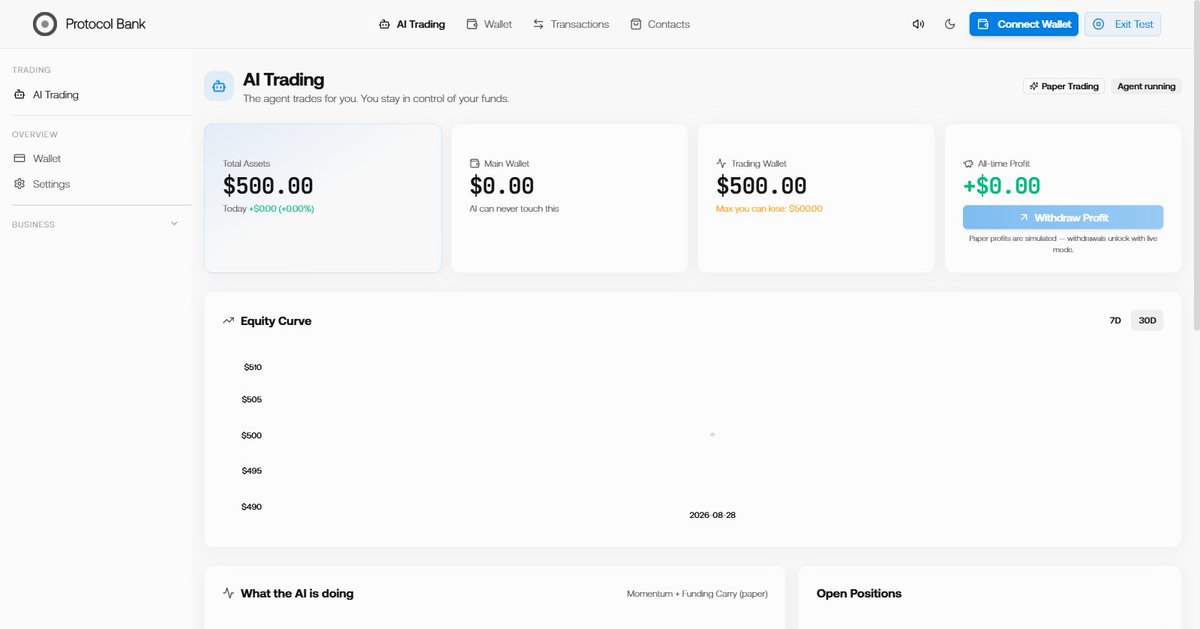Click the Protocol Bank logo icon
Image resolution: width=1200 pixels, height=629 pixels.
point(45,24)
